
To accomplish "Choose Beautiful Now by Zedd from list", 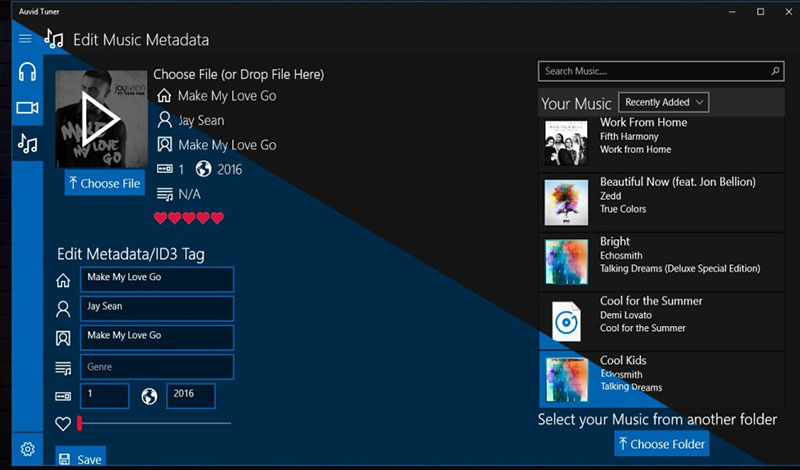I will 660,201.
